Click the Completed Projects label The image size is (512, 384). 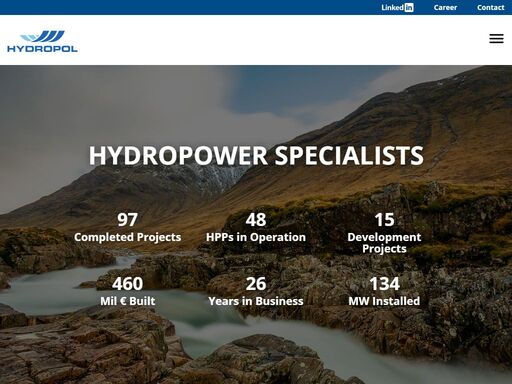(127, 237)
